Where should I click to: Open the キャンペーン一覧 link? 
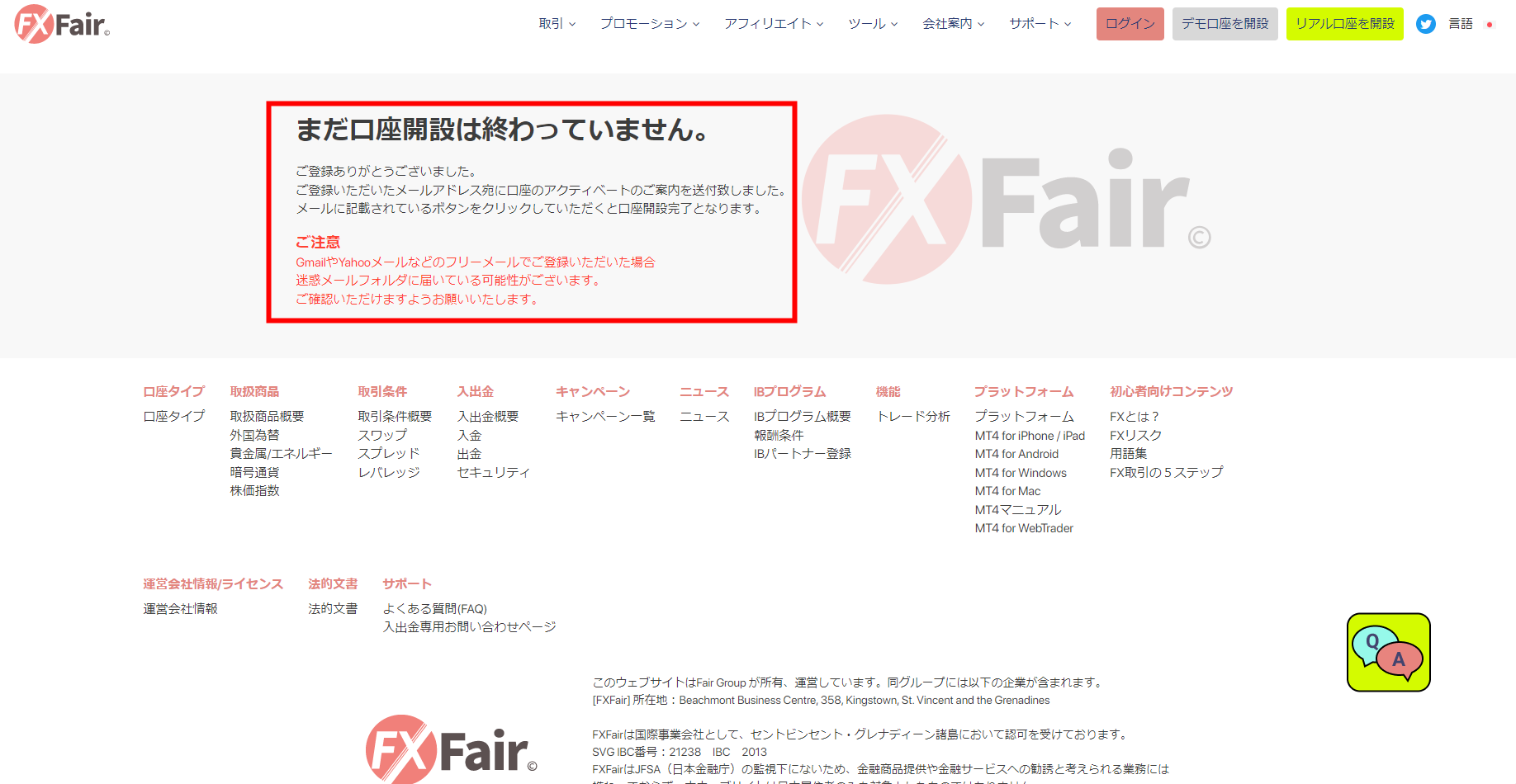point(605,417)
